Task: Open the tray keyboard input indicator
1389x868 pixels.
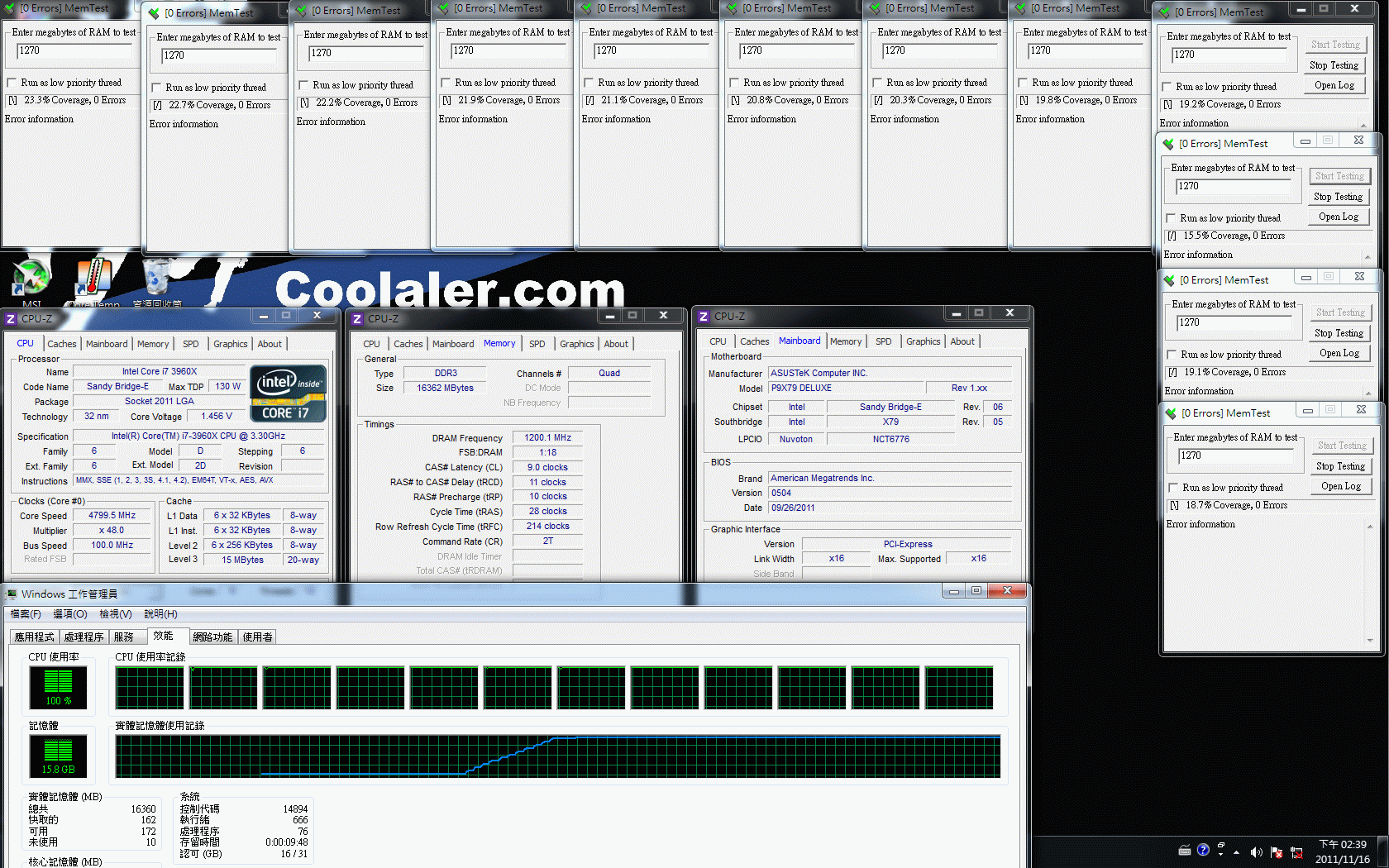Action: (1185, 850)
